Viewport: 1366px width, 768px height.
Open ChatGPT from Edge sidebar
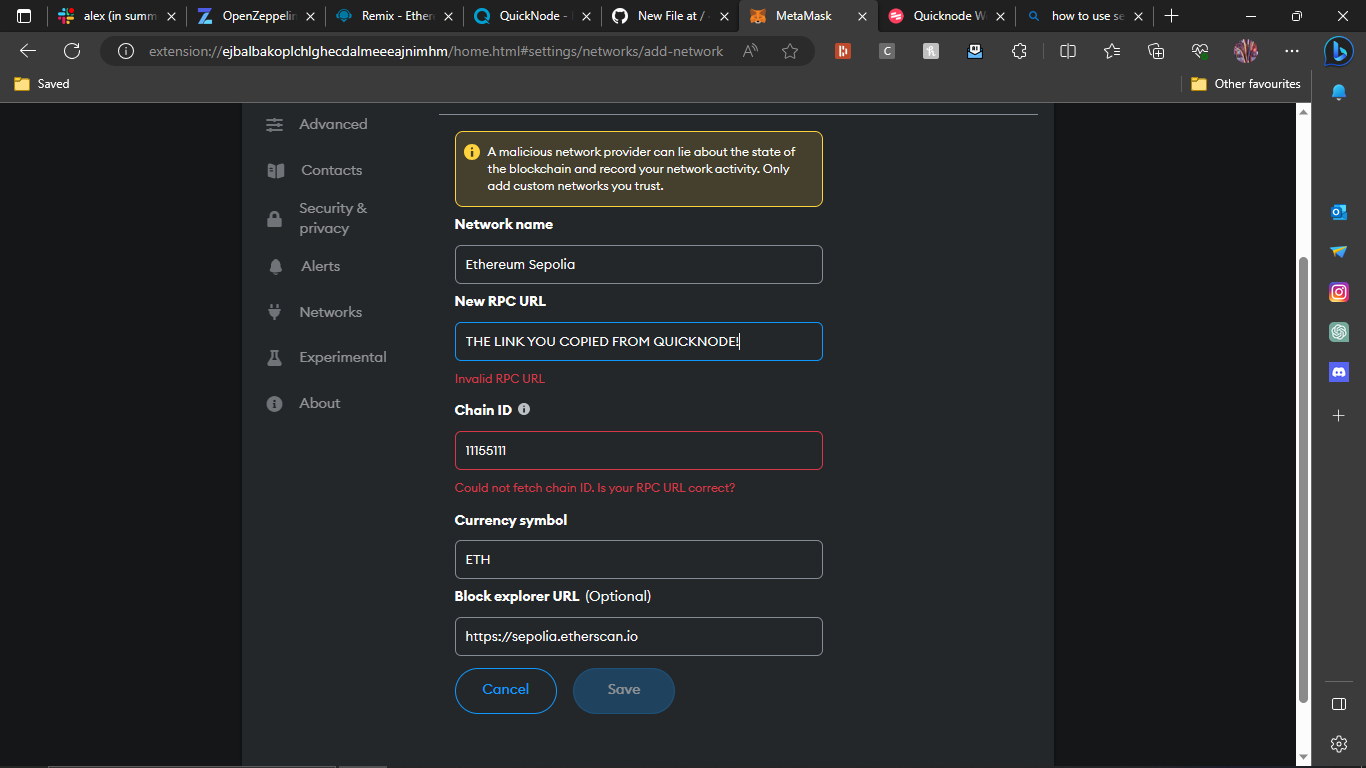tap(1339, 332)
